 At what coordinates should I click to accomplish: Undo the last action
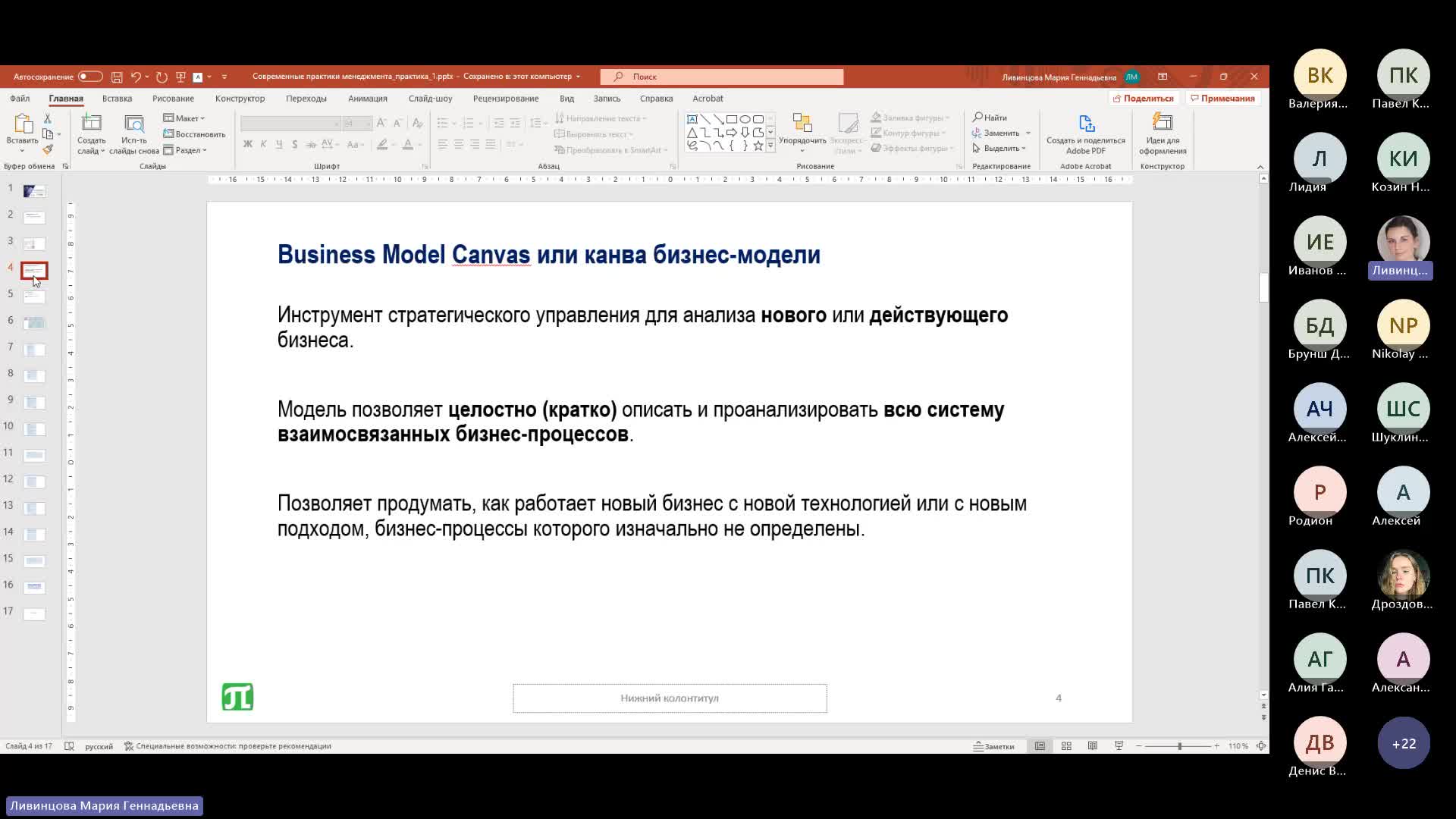point(136,77)
